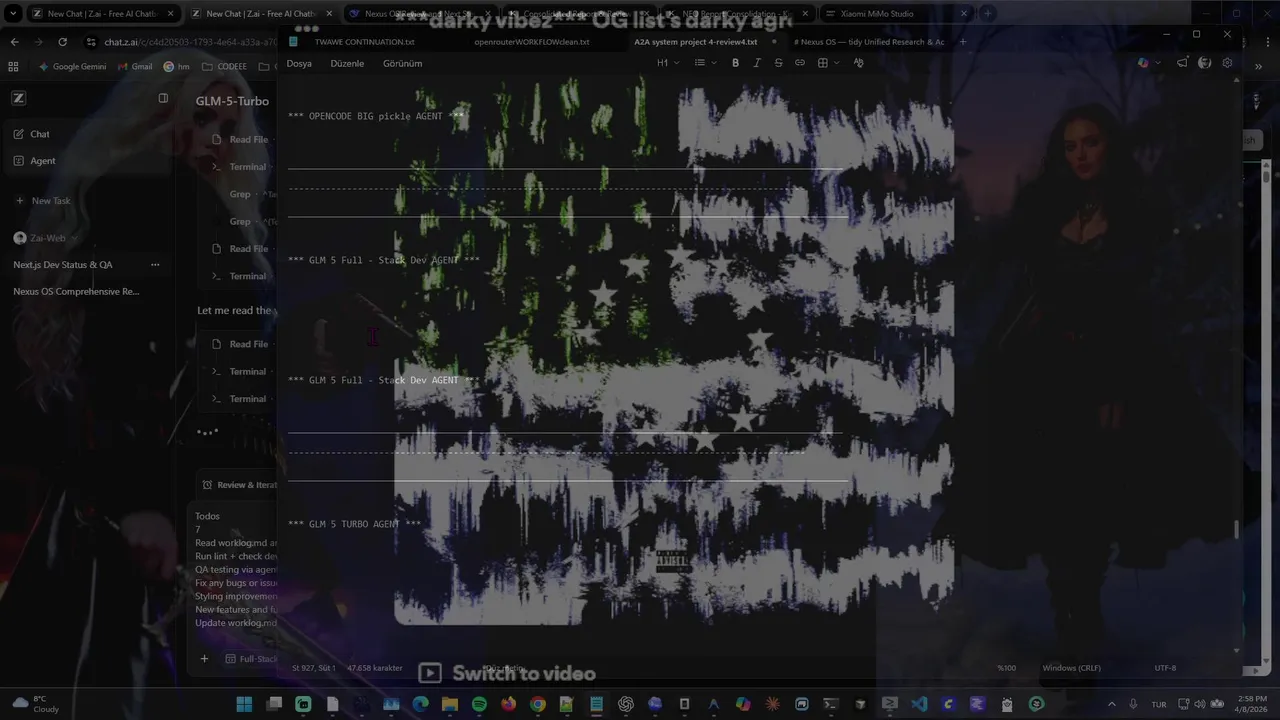Open the table insert dropdown in Notepad
Screen dimensions: 1280x720
[x=828, y=63]
